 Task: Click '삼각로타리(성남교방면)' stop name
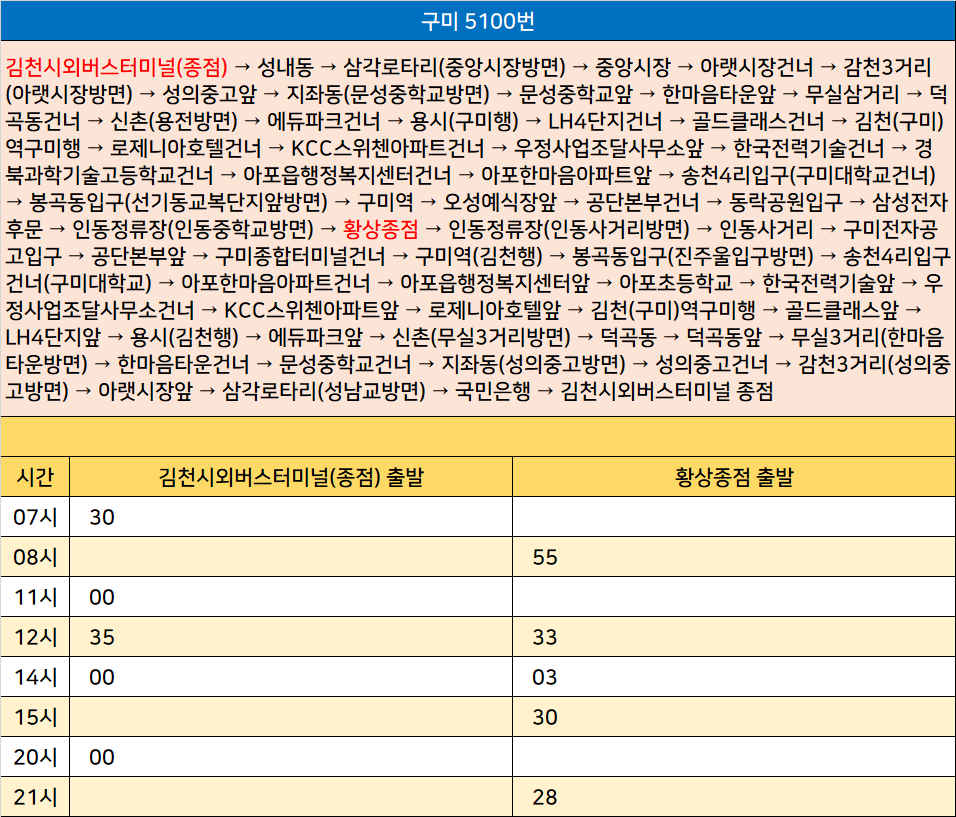324,392
